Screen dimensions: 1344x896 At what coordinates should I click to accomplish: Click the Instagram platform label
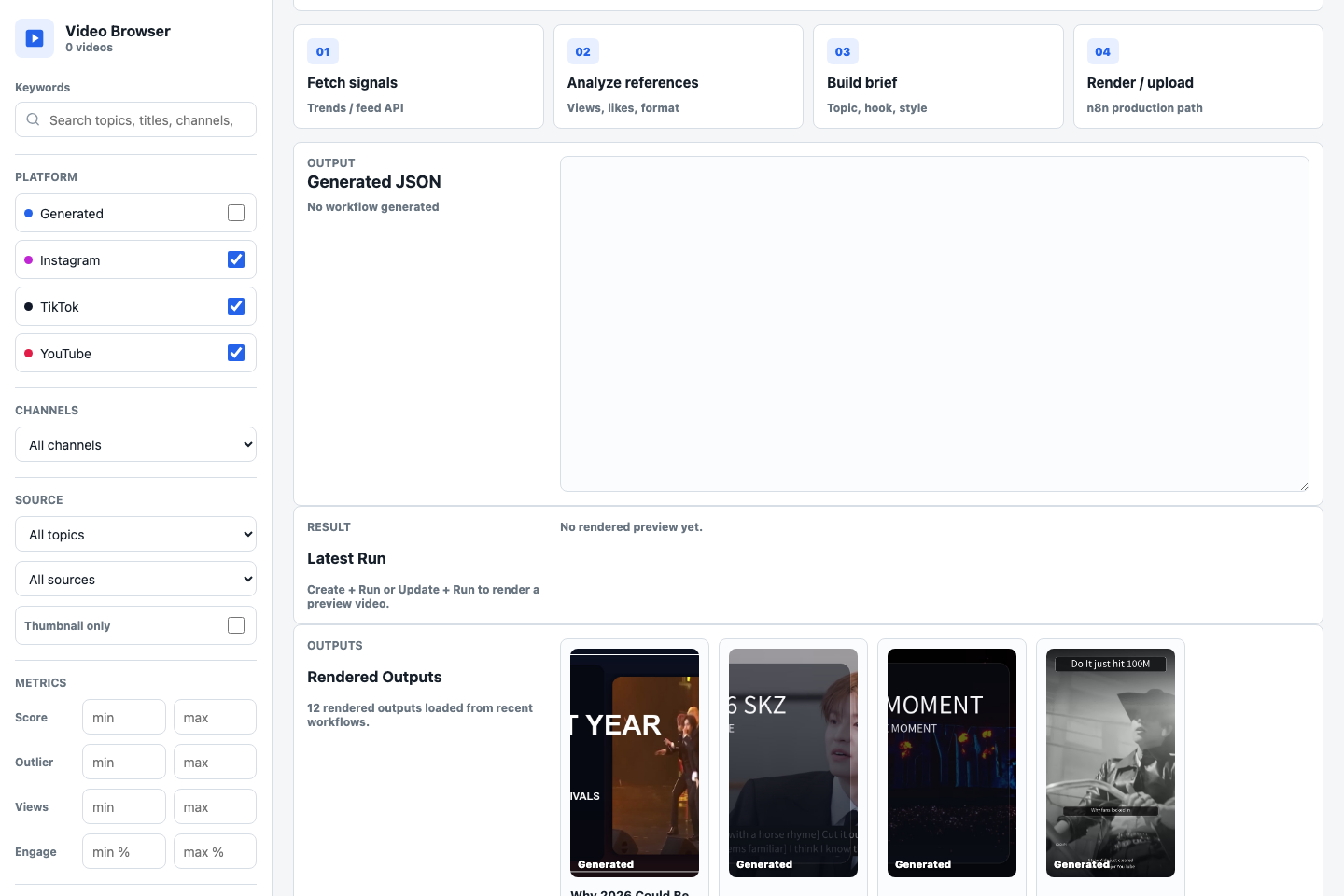tap(70, 260)
